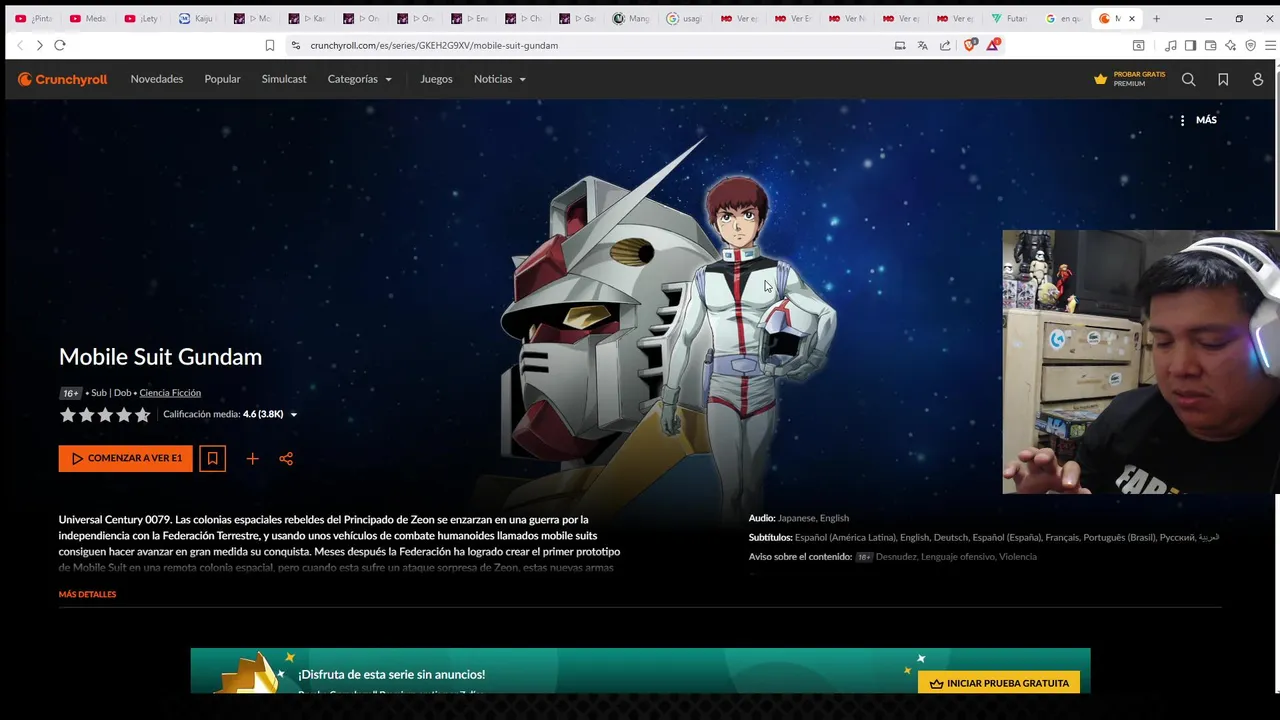1280x720 pixels.
Task: Share the Mobile Suit Gundam series
Action: coord(286,458)
